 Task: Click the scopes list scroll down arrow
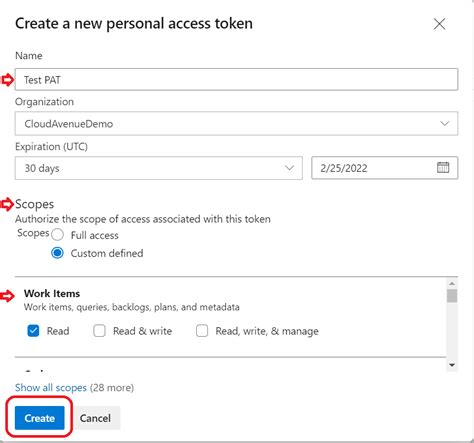tap(452, 365)
